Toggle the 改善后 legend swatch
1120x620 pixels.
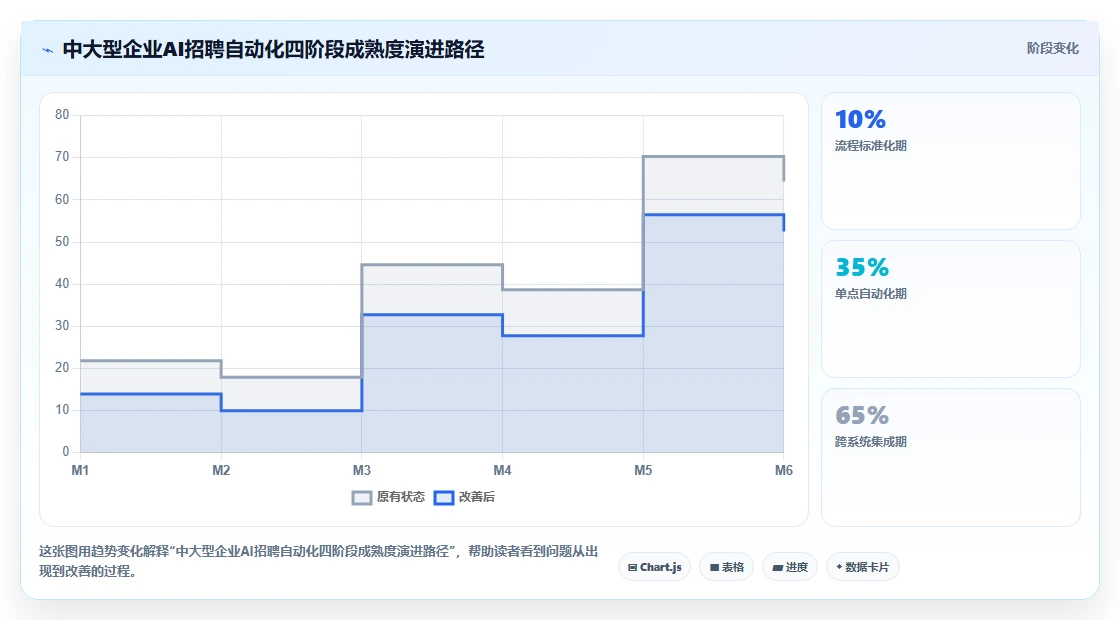click(444, 498)
